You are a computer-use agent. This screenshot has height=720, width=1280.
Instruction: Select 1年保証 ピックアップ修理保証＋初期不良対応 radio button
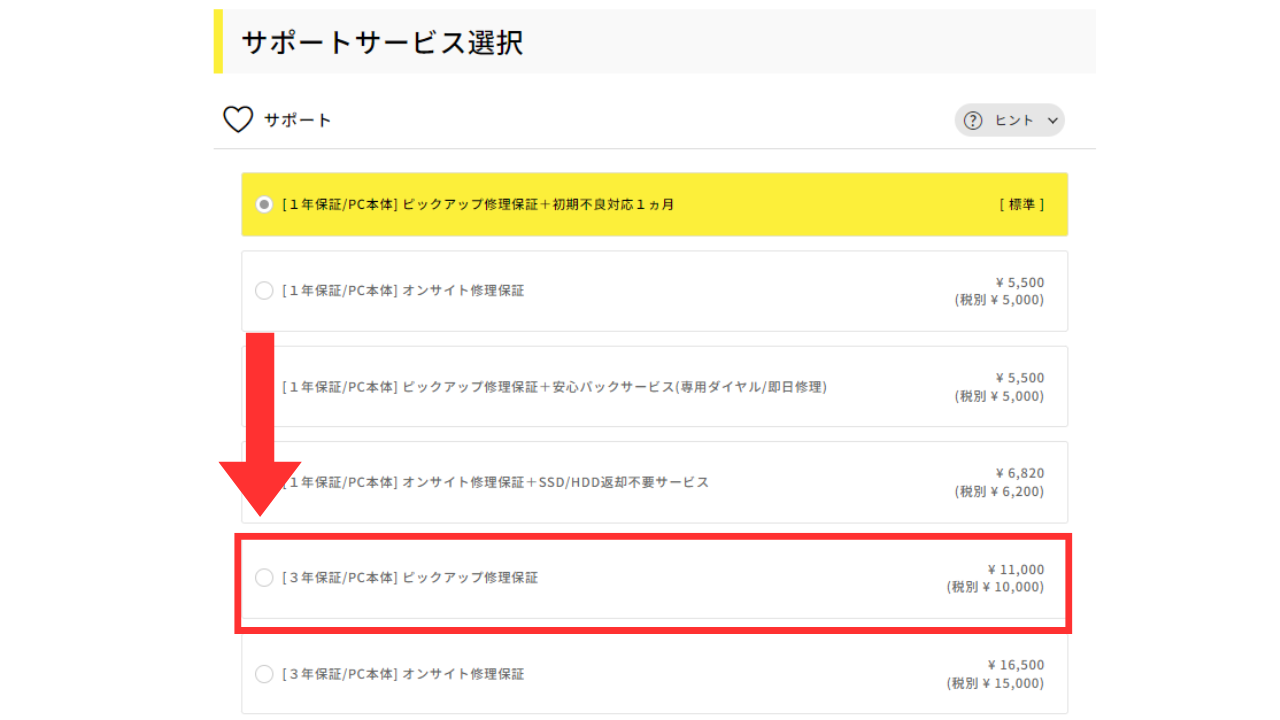[x=264, y=204]
